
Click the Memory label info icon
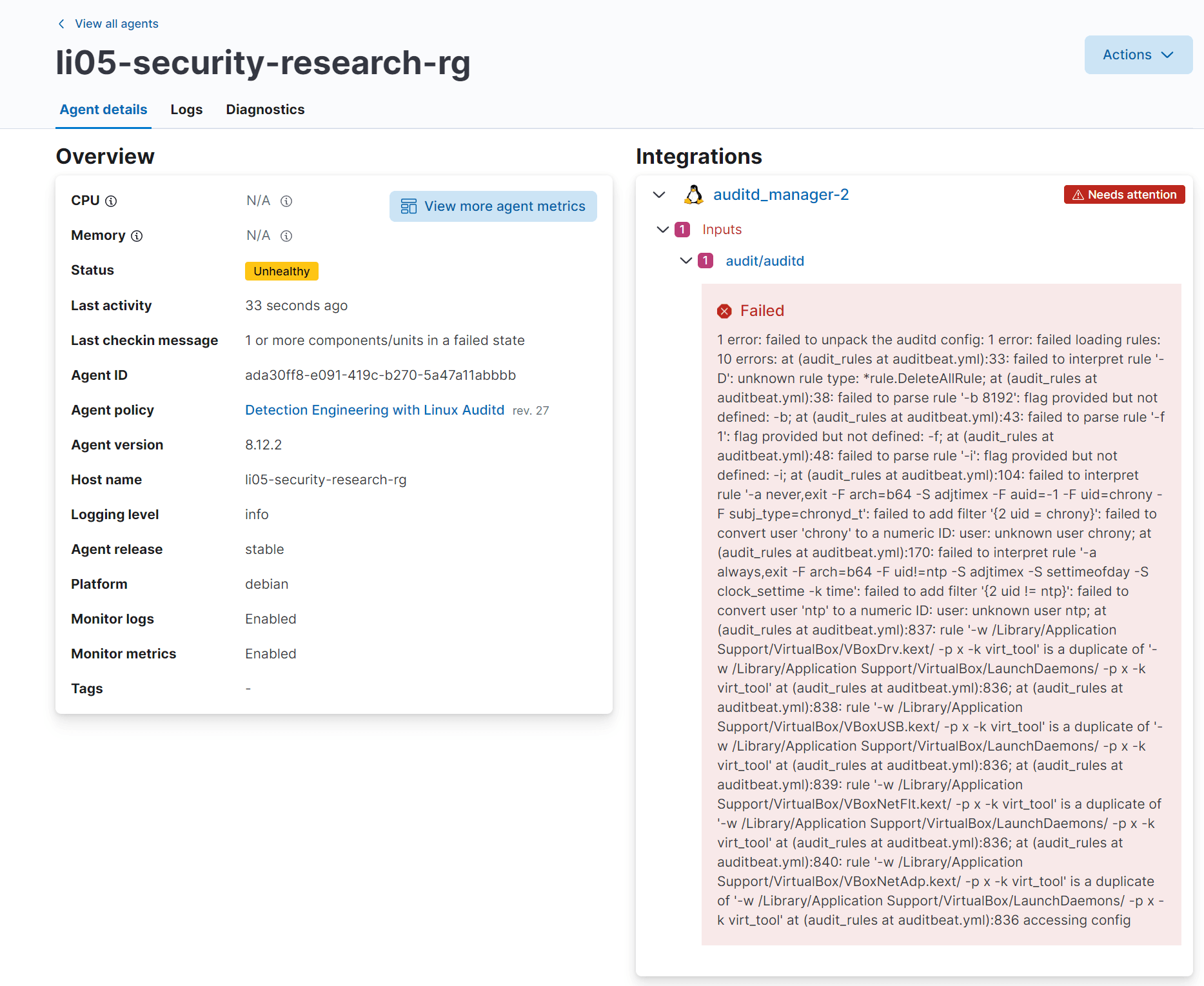pos(137,236)
